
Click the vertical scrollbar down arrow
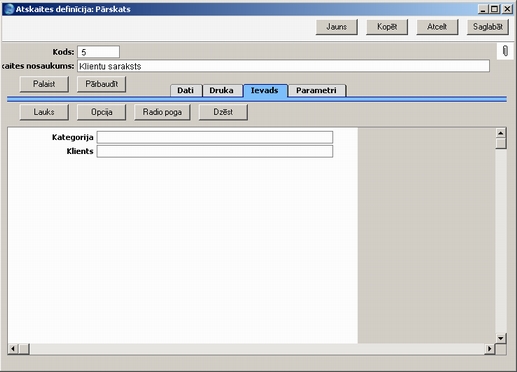coord(501,338)
